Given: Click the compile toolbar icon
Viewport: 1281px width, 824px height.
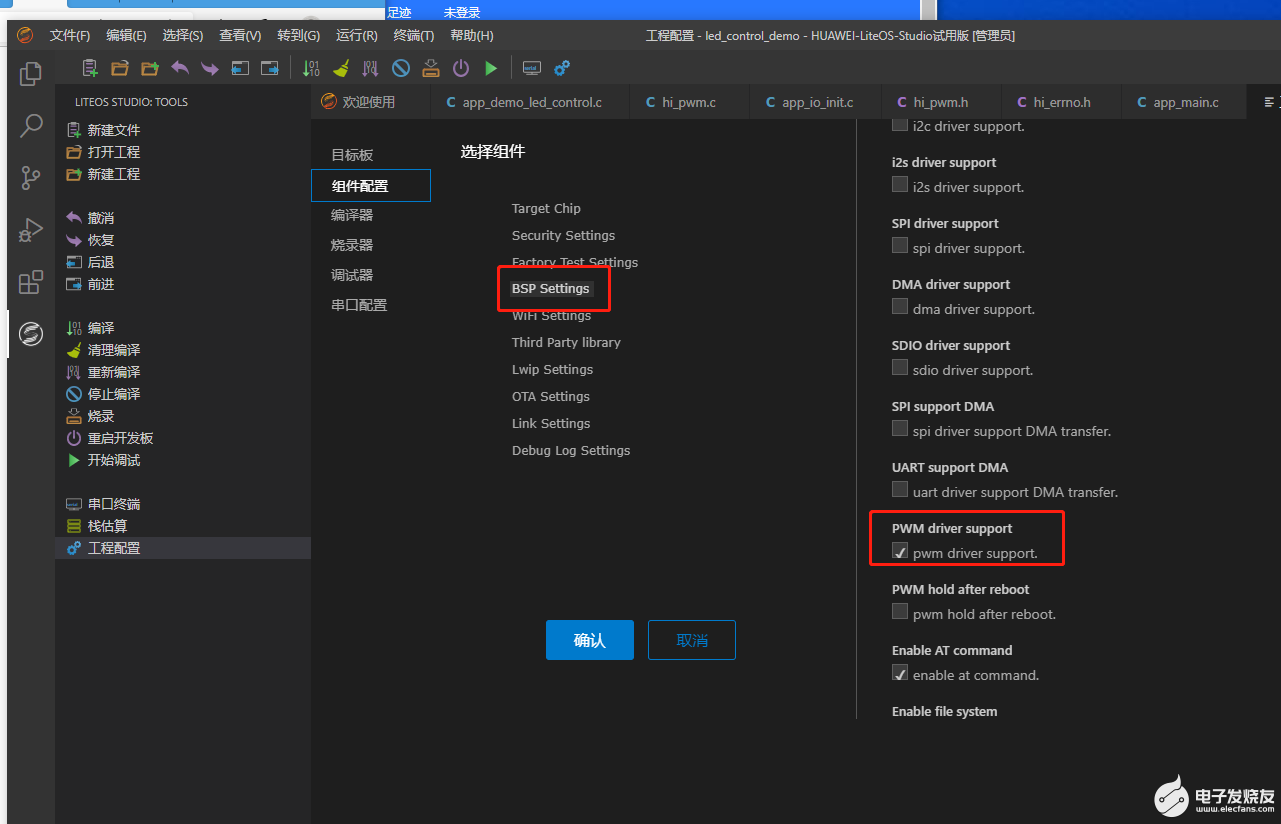Looking at the screenshot, I should click(x=311, y=68).
